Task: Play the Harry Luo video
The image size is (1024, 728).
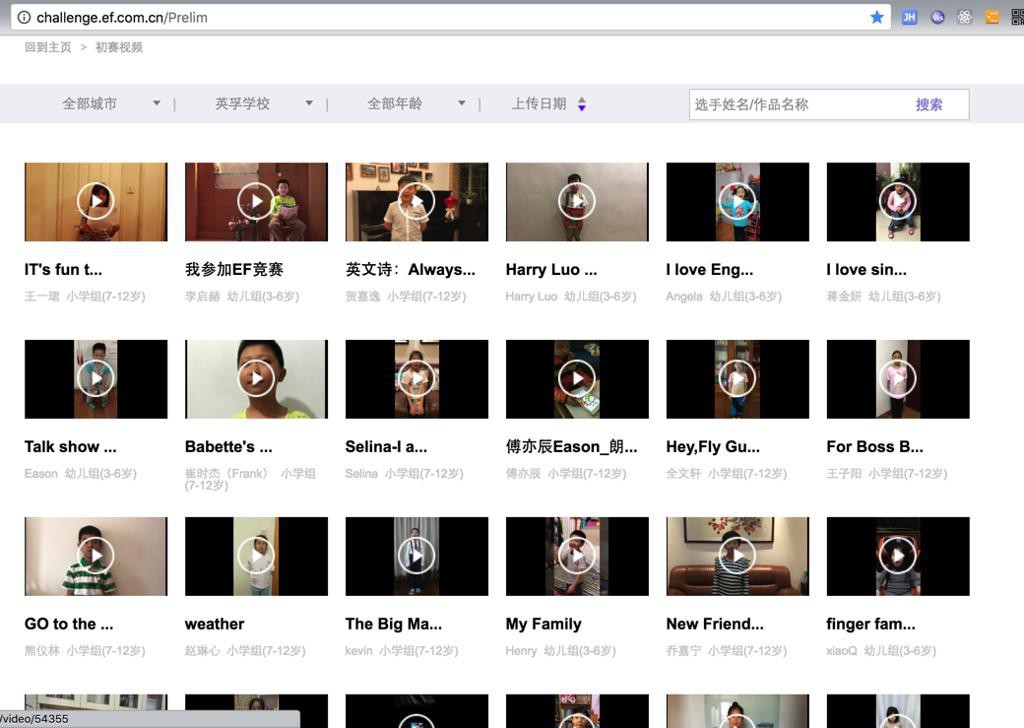Action: click(577, 201)
